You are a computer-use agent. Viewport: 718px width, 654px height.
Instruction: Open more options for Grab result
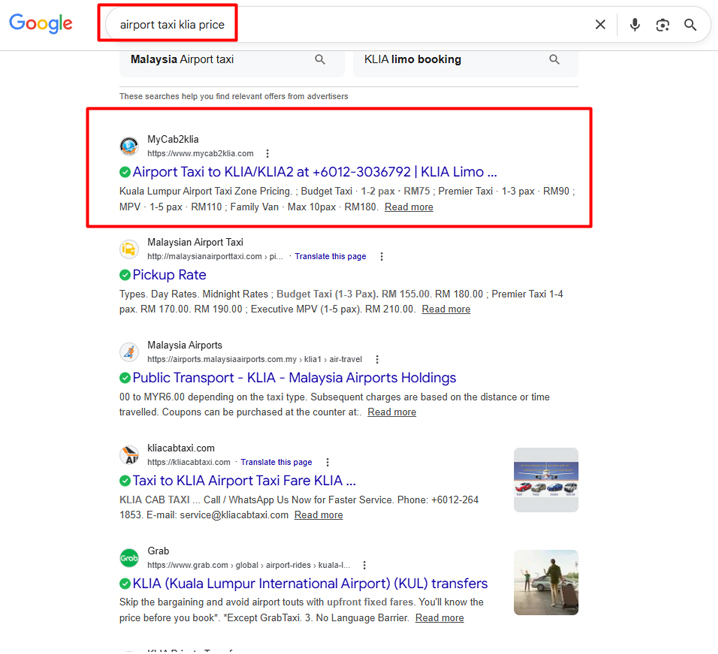364,565
